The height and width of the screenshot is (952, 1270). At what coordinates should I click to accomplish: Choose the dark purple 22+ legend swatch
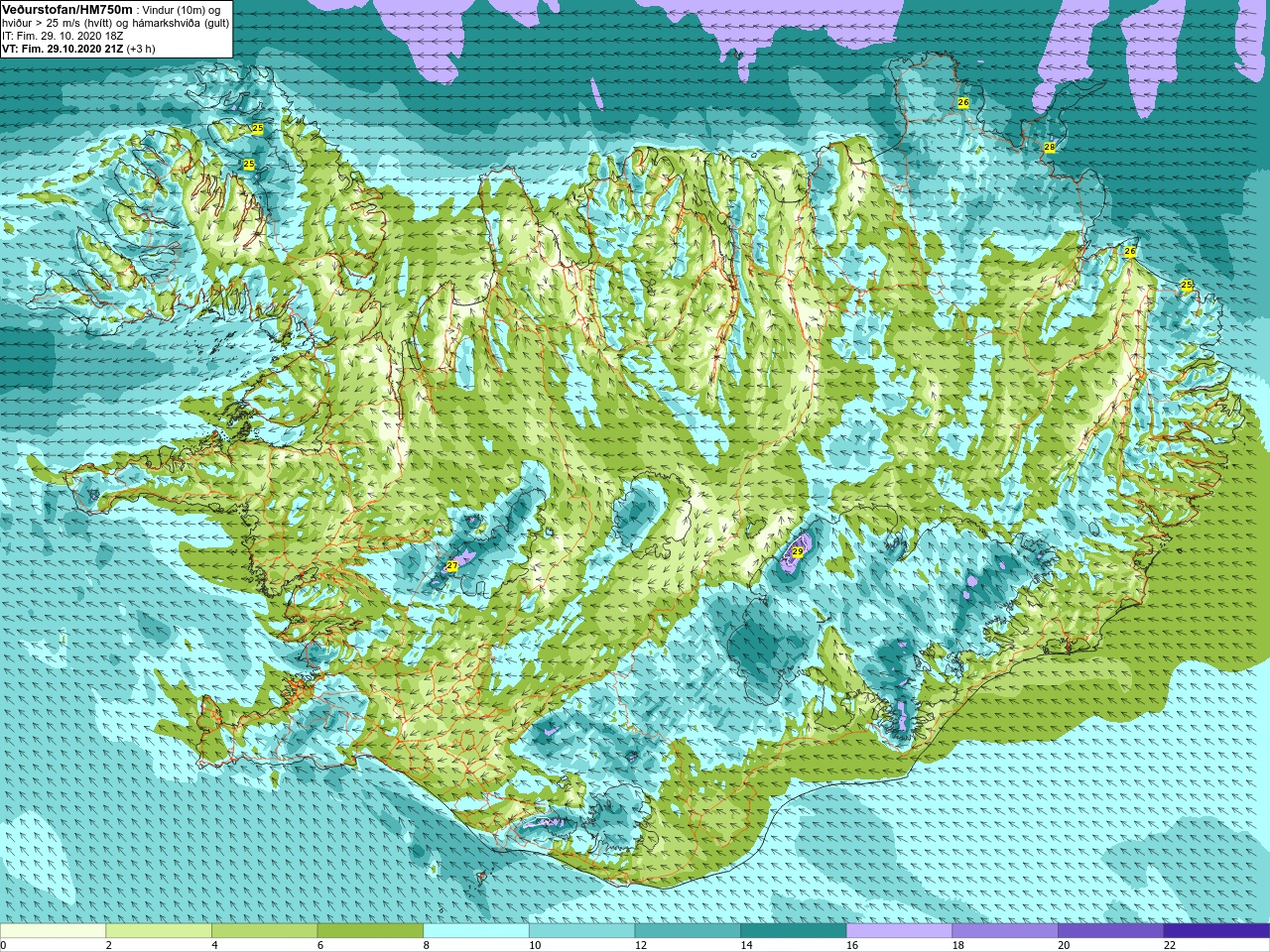pos(1216,930)
